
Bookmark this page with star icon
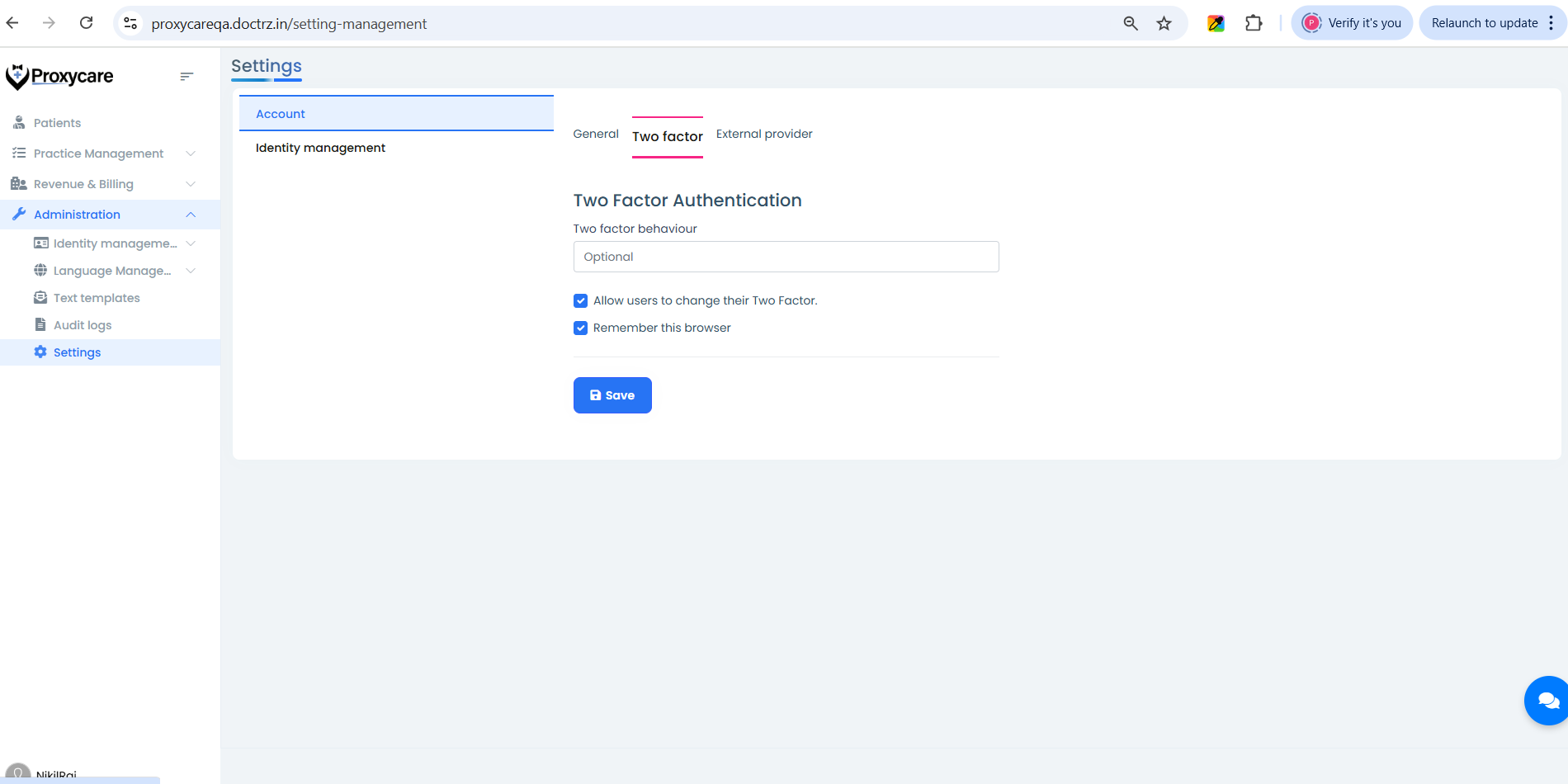tap(1164, 23)
